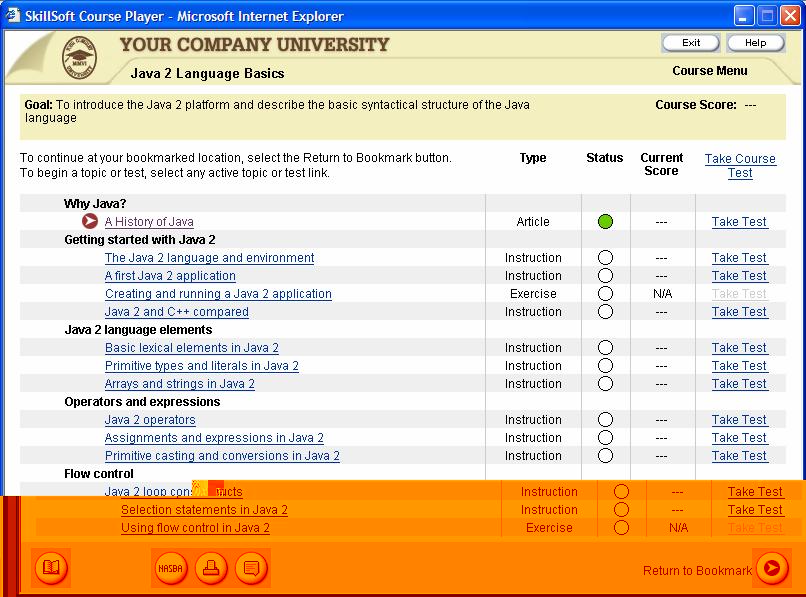Take Test for Primitive casting and conversions
The height and width of the screenshot is (597, 806).
click(739, 456)
